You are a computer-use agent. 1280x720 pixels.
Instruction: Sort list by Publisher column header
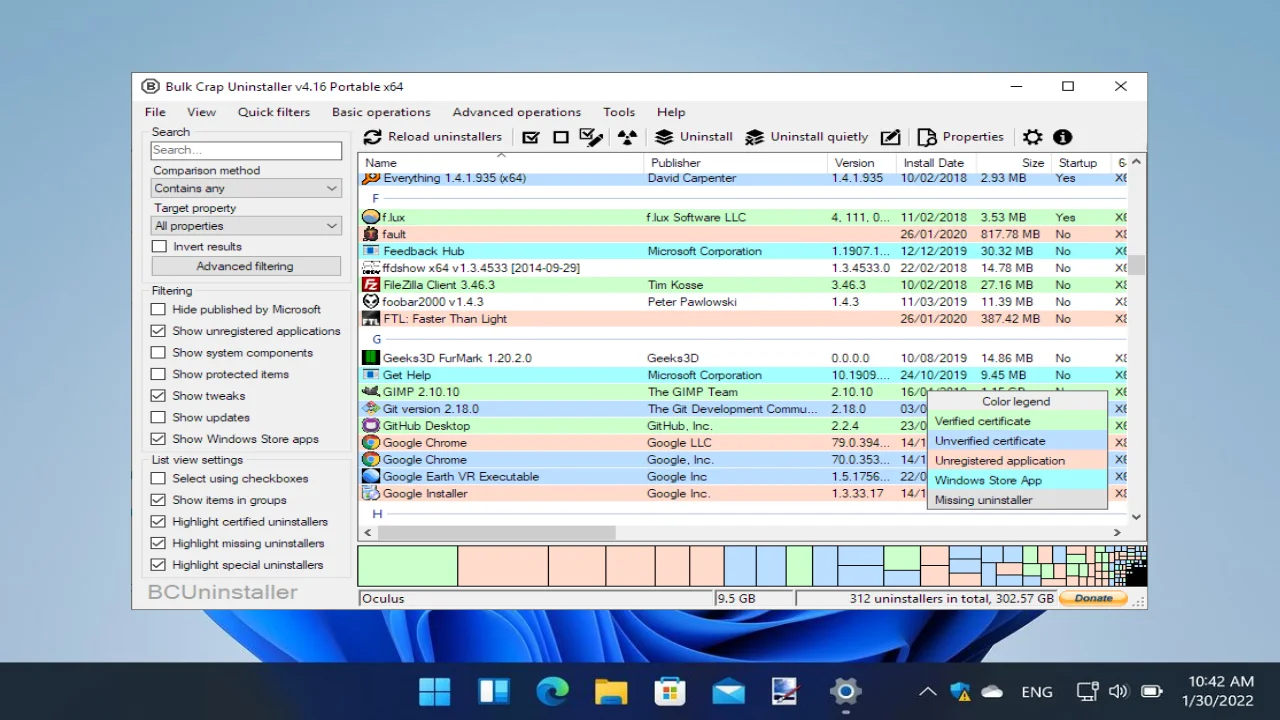(735, 163)
